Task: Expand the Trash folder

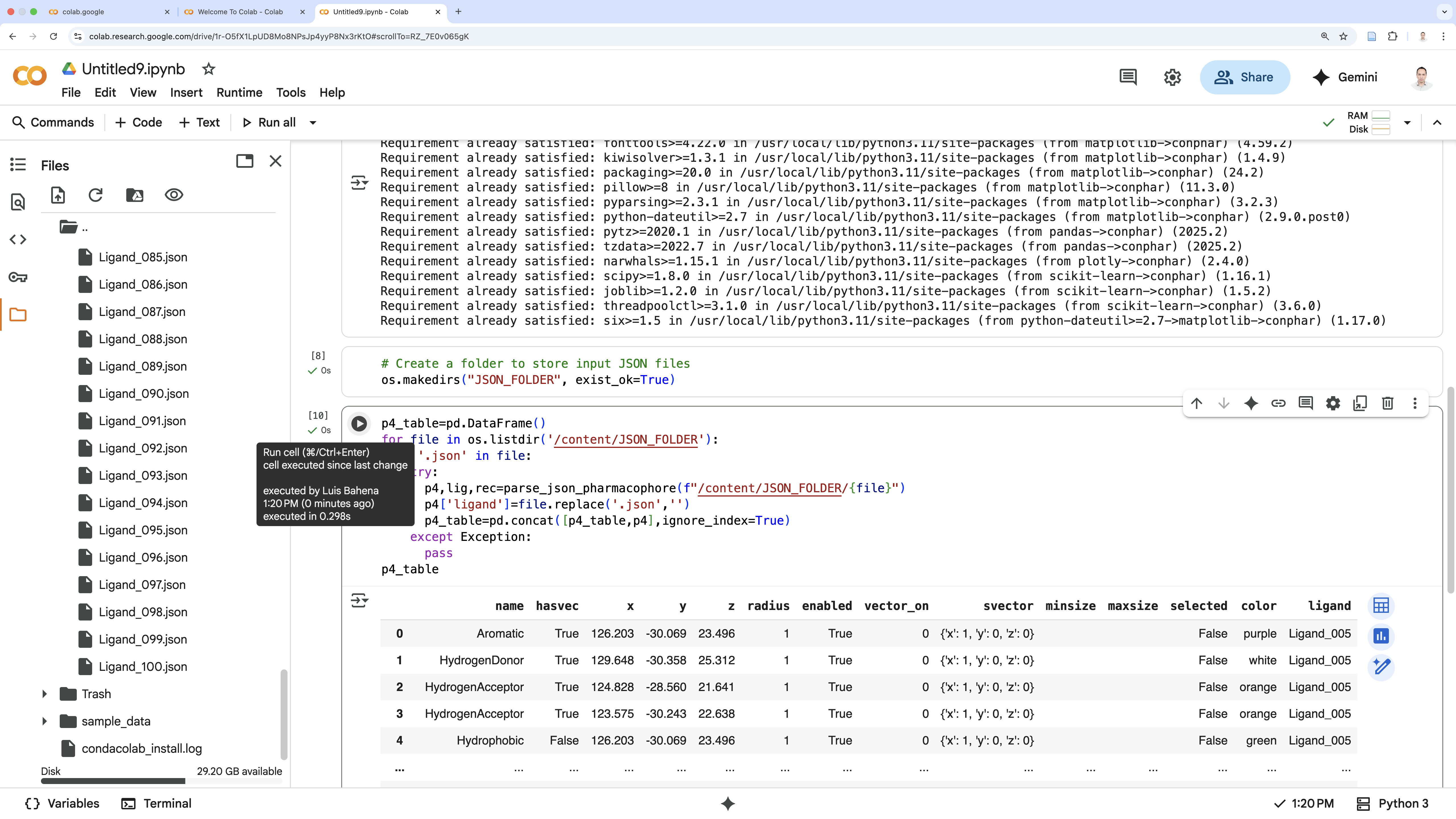Action: (x=44, y=694)
